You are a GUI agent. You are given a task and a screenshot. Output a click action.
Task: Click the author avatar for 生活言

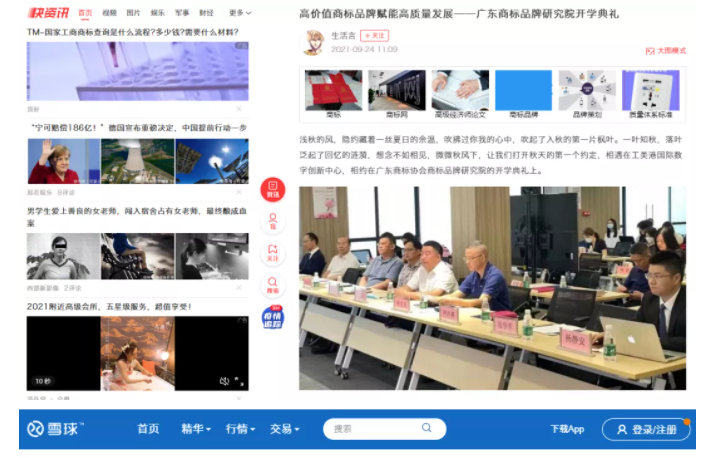pos(313,42)
